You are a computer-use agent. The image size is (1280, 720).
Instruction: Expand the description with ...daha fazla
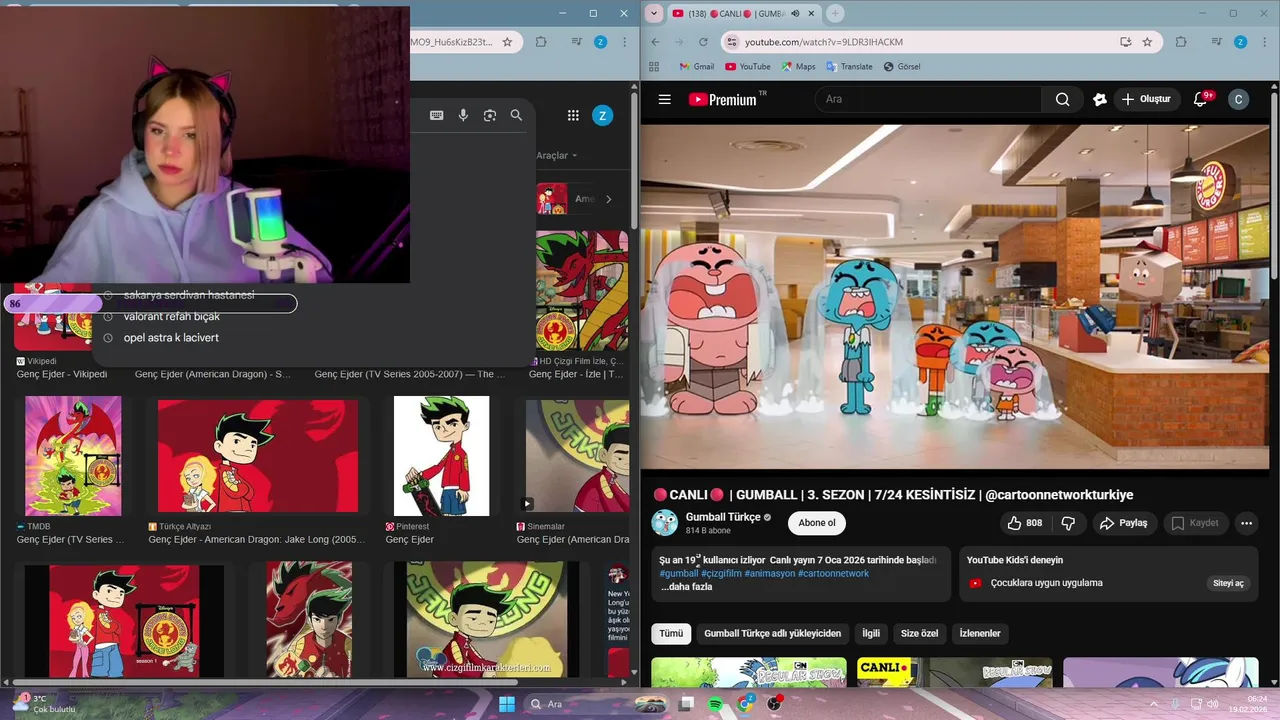pos(686,587)
